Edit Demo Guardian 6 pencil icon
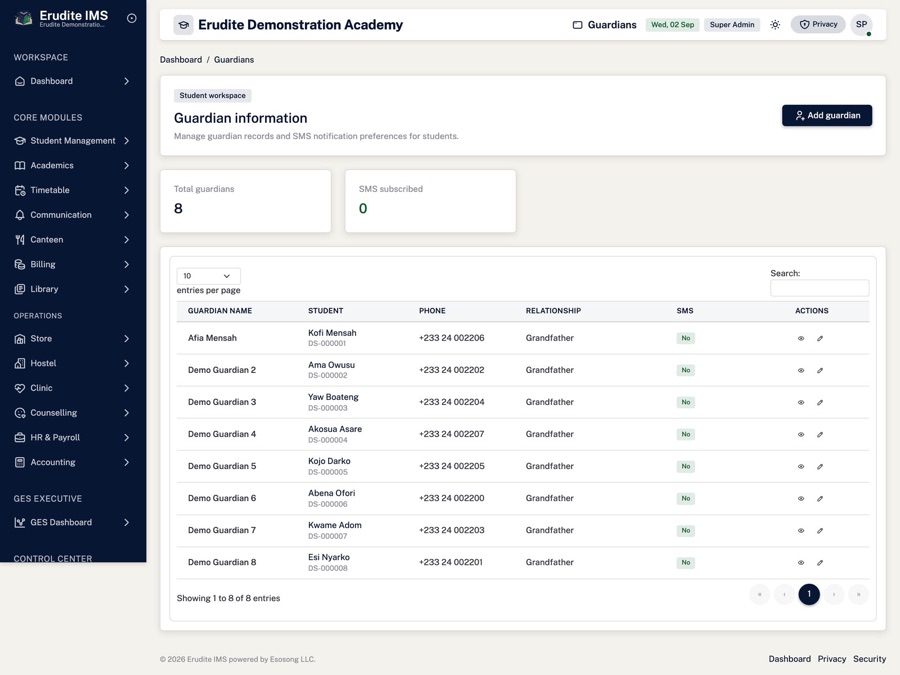Viewport: 900px width, 675px height. [x=820, y=499]
